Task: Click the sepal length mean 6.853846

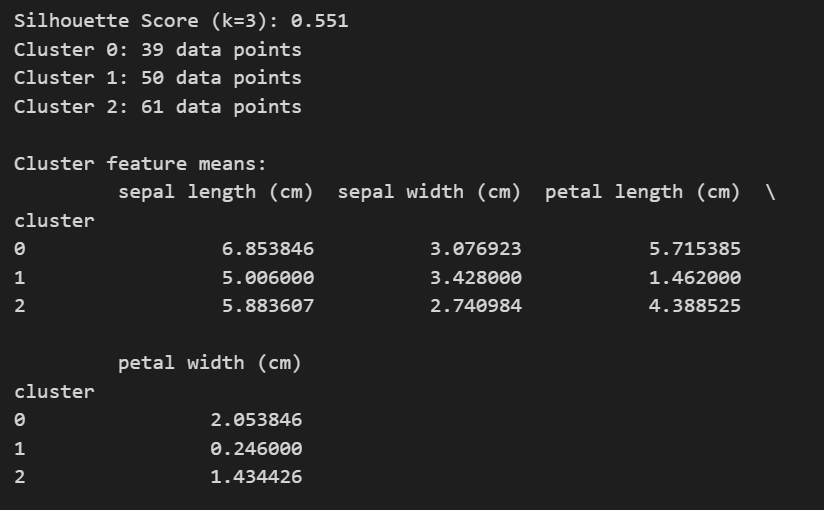Action: pos(267,249)
